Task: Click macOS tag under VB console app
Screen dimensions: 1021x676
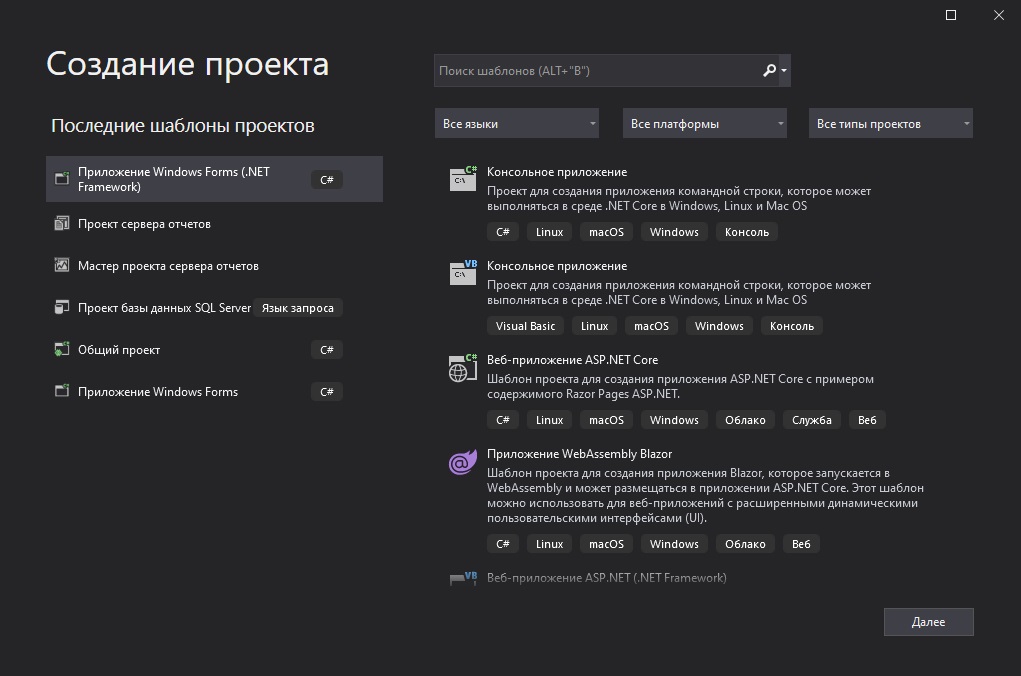Action: pos(651,326)
